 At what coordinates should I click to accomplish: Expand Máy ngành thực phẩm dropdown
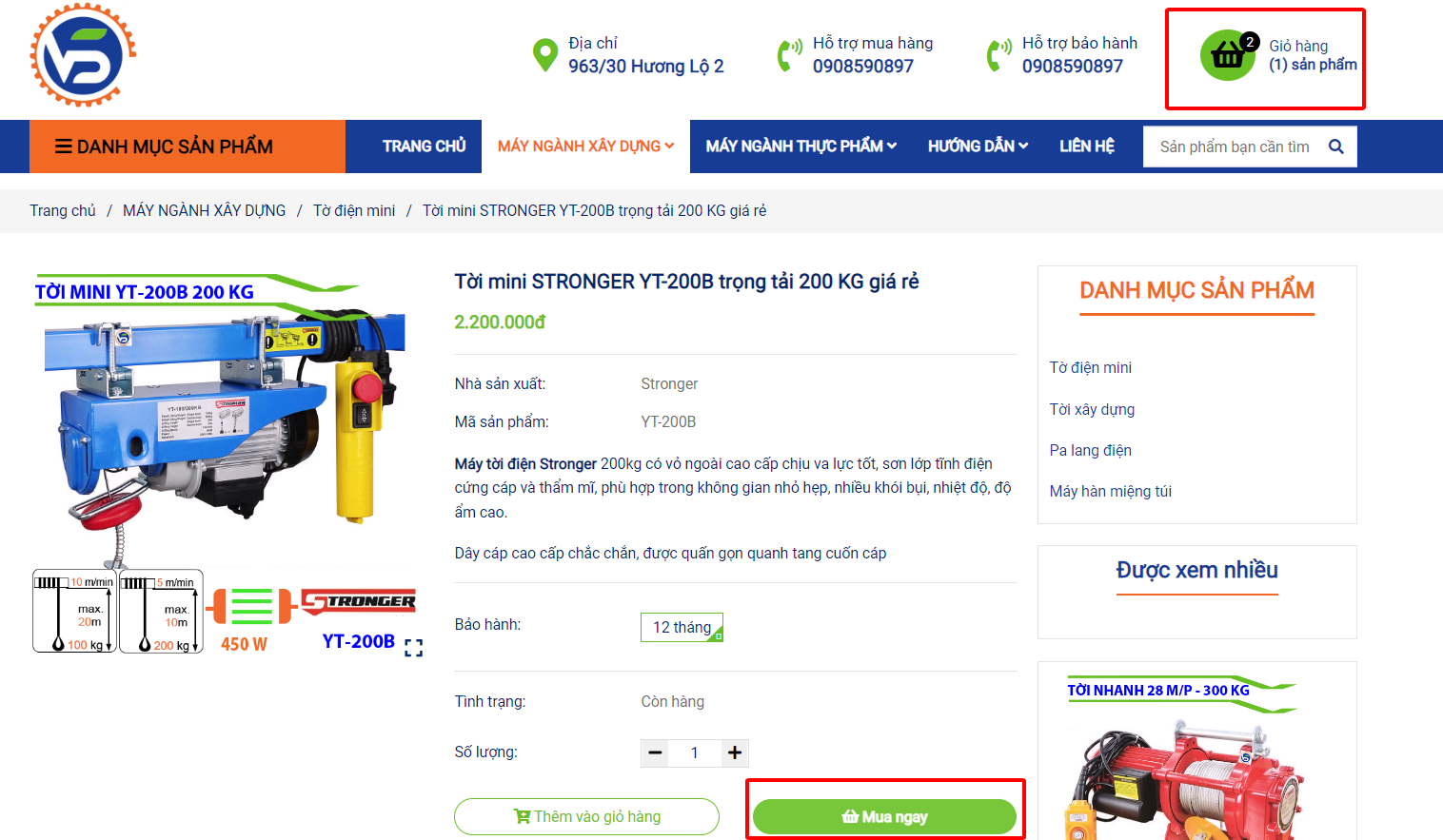coord(801,147)
